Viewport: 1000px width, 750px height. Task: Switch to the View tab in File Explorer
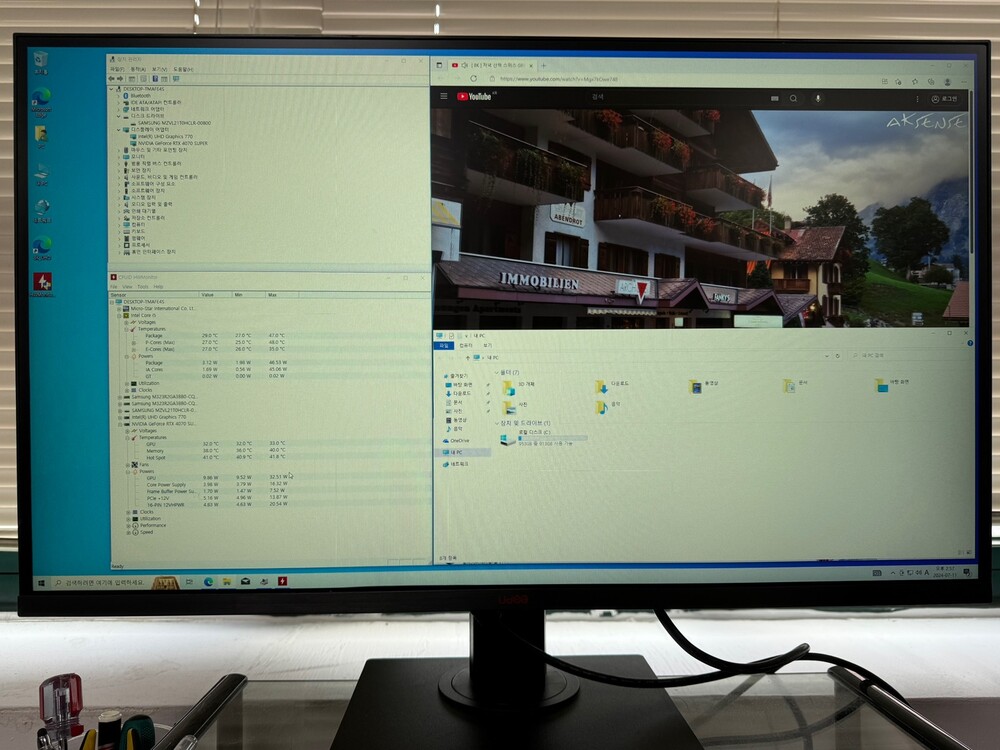[487, 345]
